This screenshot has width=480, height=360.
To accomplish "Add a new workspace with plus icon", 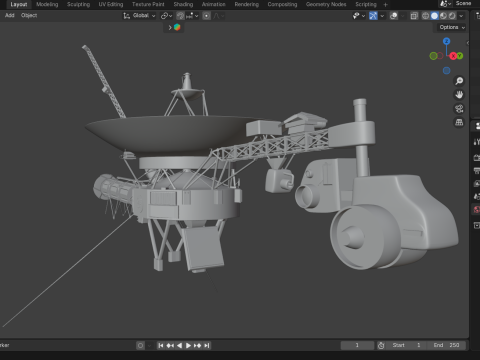I will 385,5.
